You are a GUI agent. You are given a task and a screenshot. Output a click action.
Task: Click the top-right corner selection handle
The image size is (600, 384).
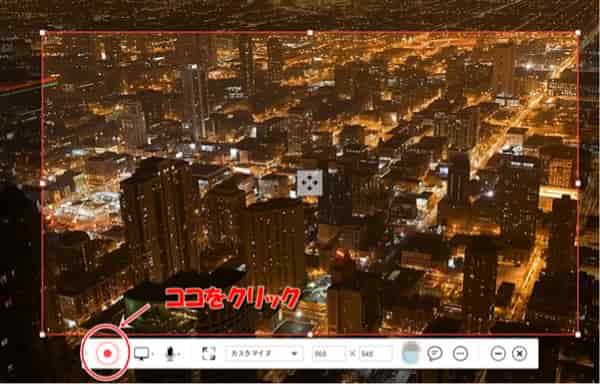(x=578, y=33)
